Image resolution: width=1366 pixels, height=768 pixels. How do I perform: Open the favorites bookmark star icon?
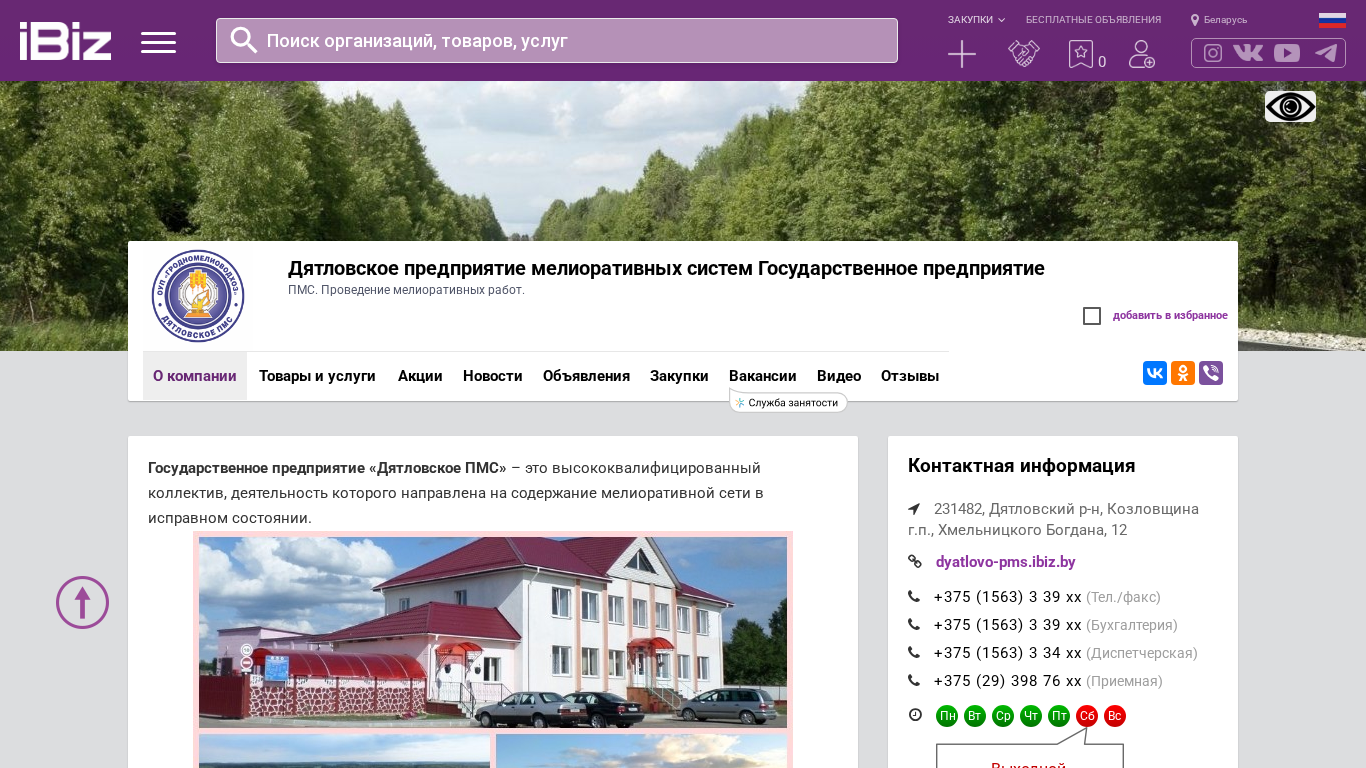(1081, 54)
